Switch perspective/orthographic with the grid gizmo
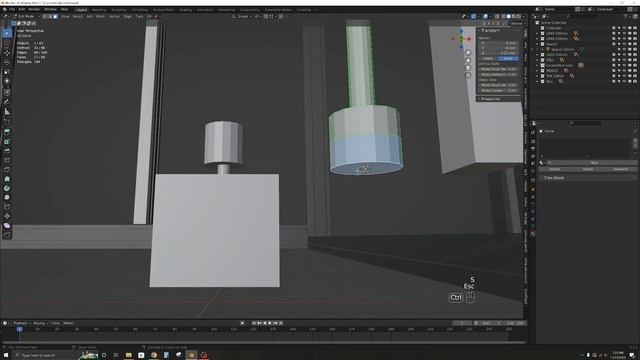This screenshot has height=360, width=640. tap(468, 75)
